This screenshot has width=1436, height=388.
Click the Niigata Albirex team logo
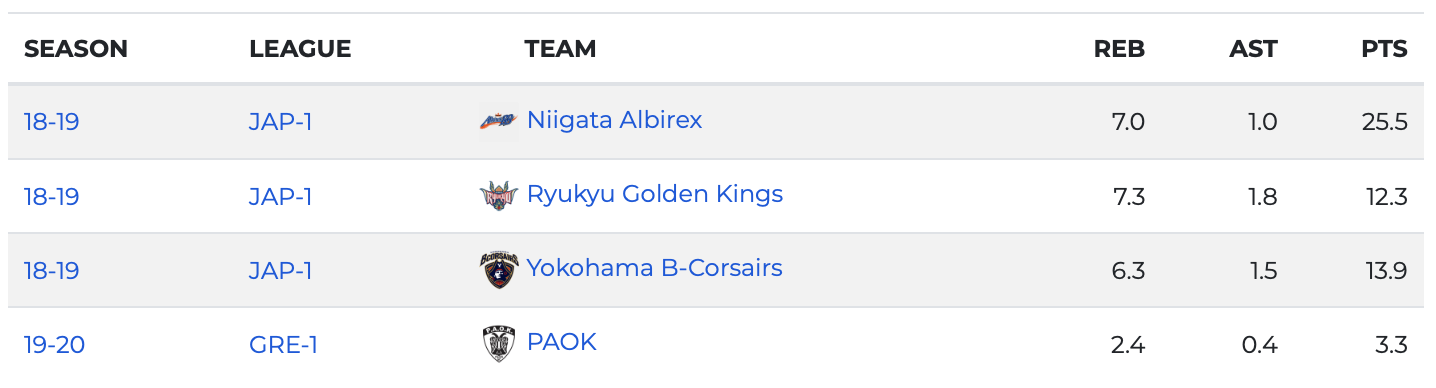[x=498, y=121]
